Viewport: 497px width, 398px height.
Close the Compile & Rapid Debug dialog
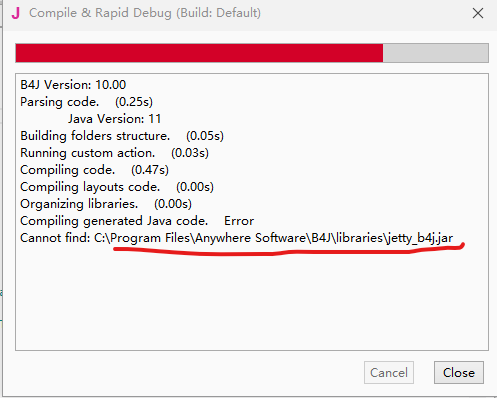click(478, 13)
